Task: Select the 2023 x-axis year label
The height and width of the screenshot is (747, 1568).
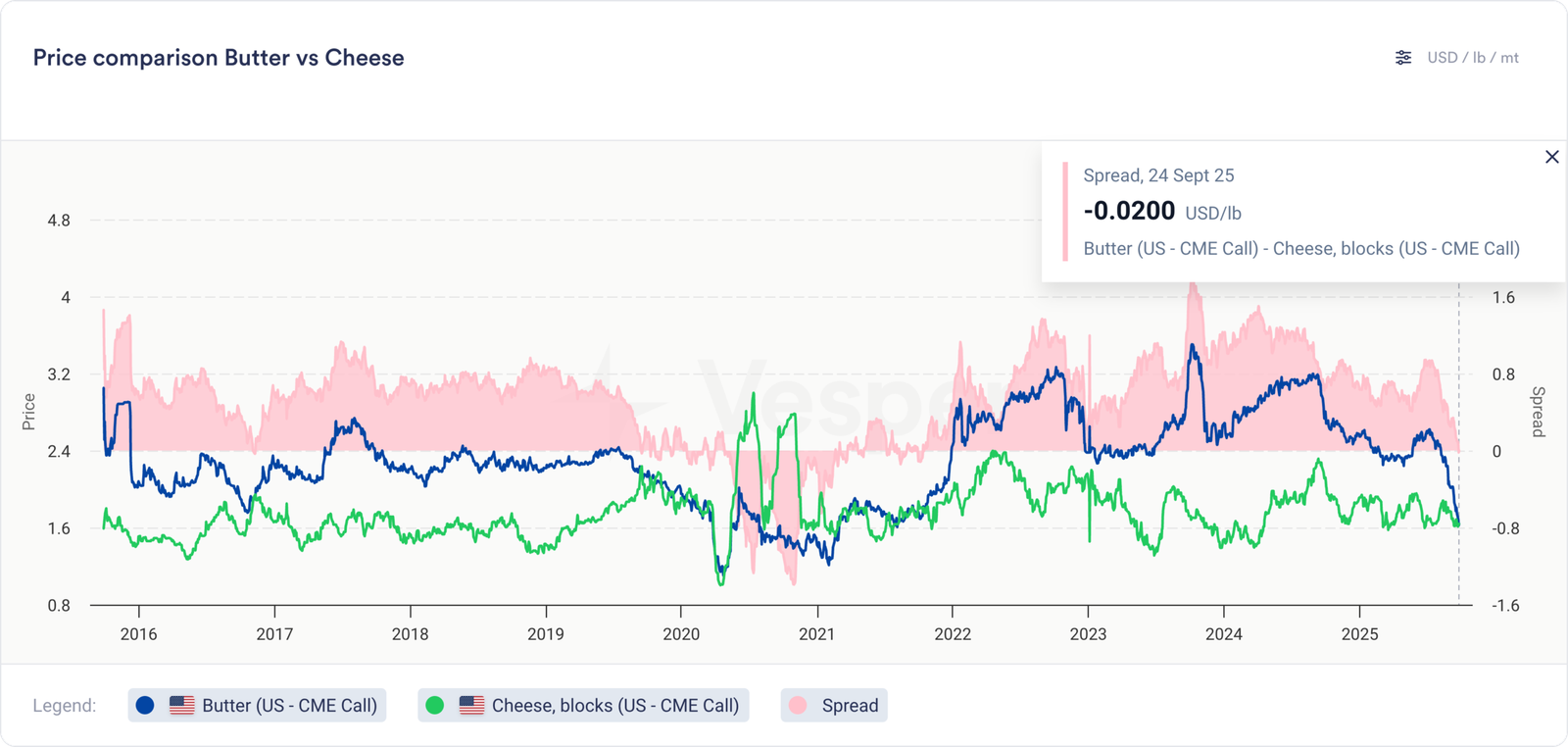Action: [x=1088, y=634]
